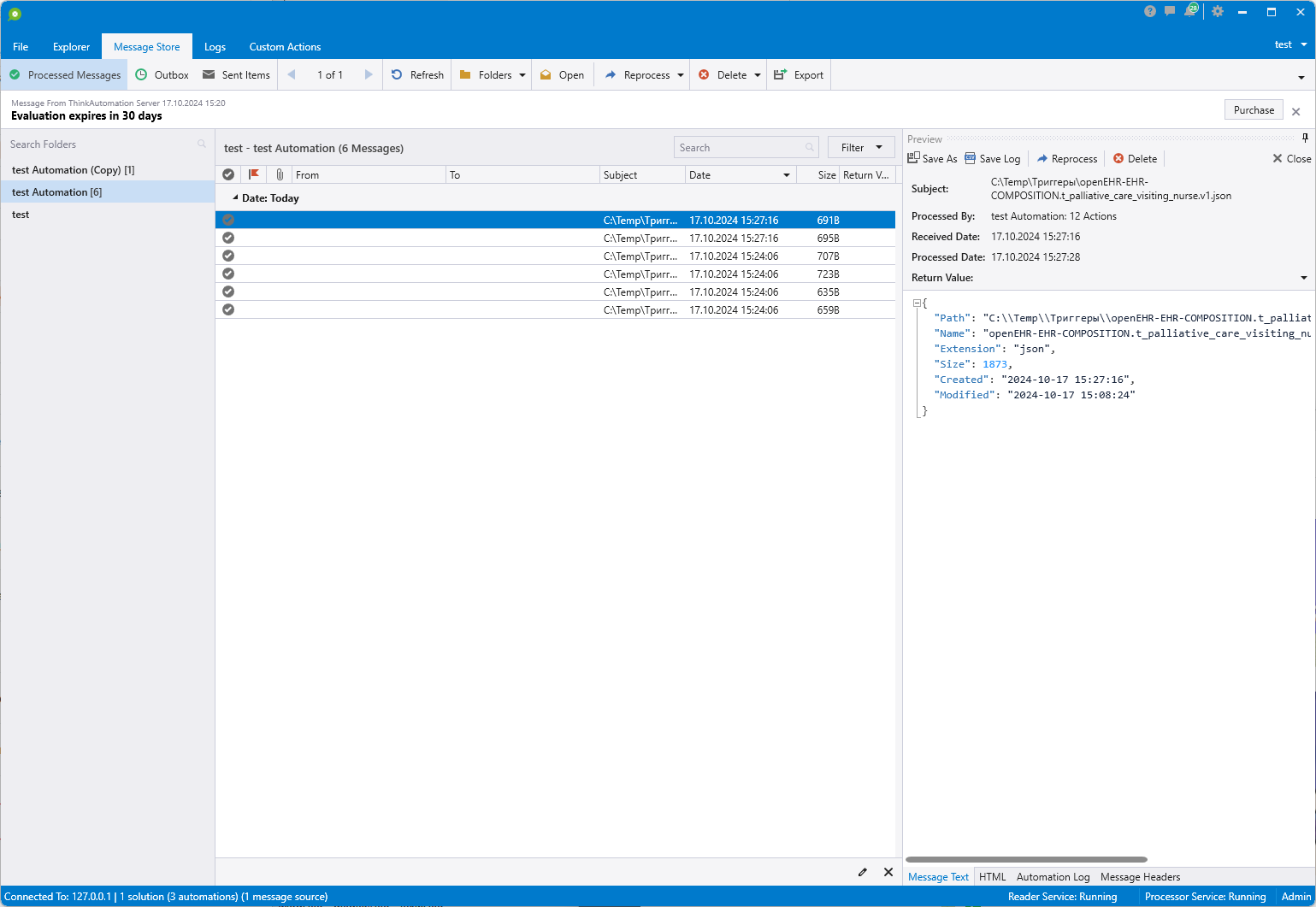Sort messages by the Subject column header
Viewport: 1316px width, 907px height.
(x=642, y=174)
